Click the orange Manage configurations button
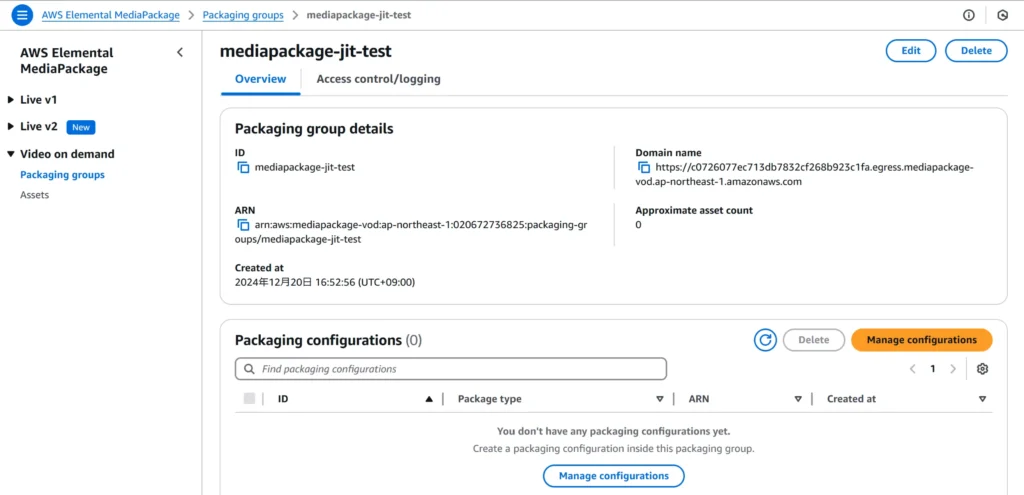Viewport: 1024px width, 495px height. point(921,340)
